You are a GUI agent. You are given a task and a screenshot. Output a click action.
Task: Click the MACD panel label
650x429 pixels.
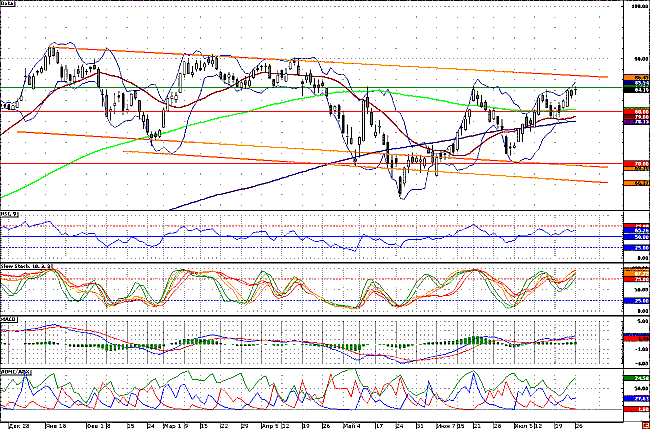[11, 320]
